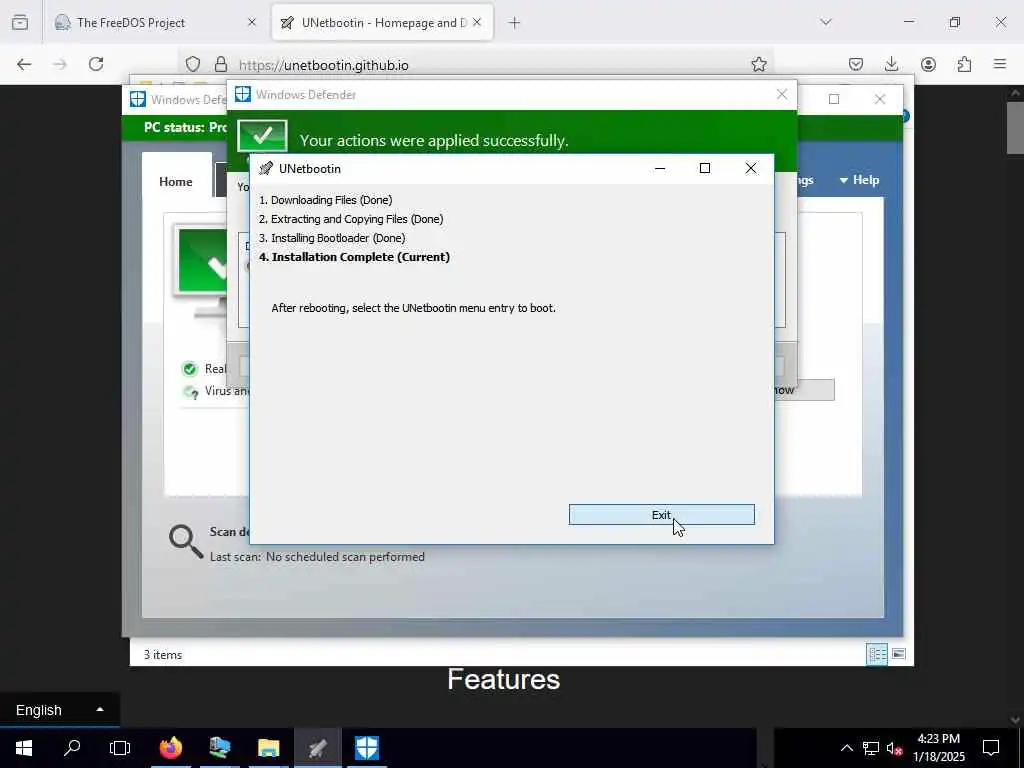Open Firefox from the taskbar
The height and width of the screenshot is (768, 1024).
(171, 748)
